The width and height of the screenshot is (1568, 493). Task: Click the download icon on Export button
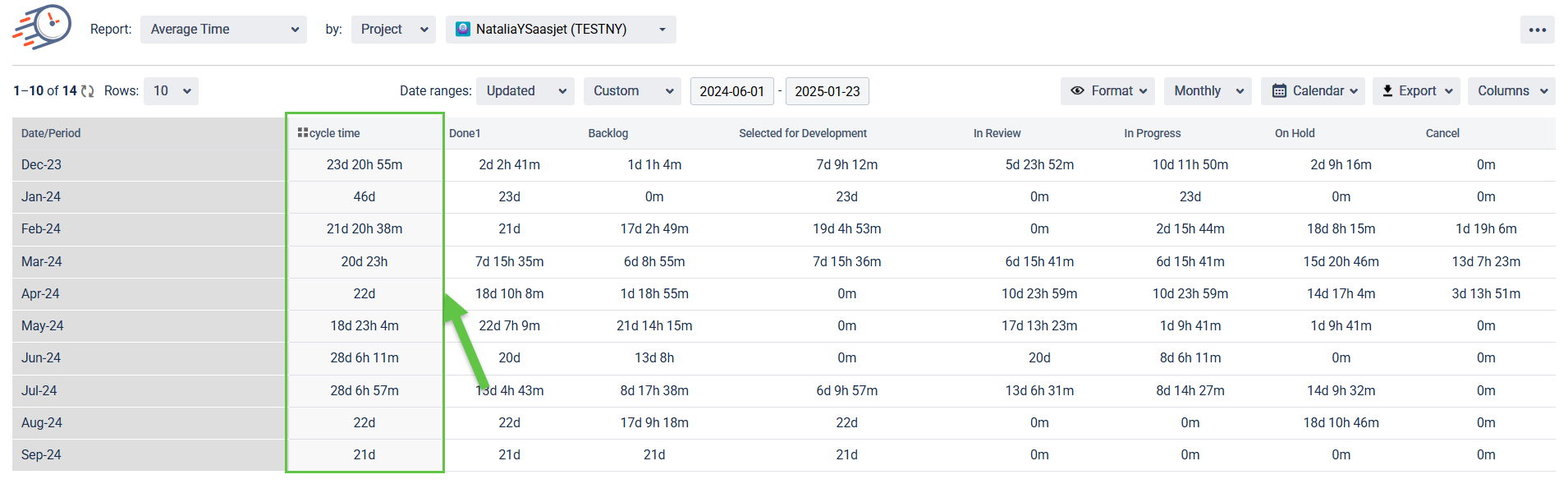coord(1387,91)
